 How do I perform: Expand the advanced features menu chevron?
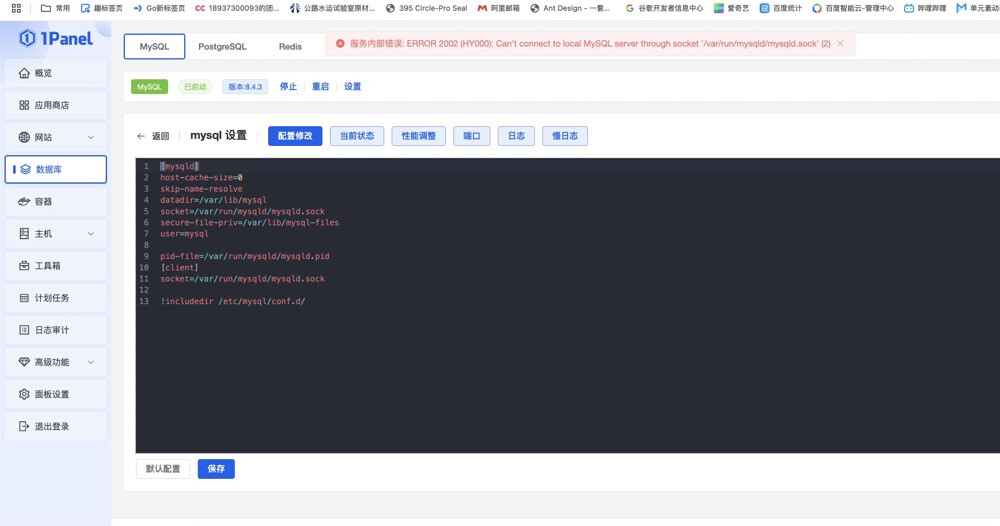[x=91, y=362]
